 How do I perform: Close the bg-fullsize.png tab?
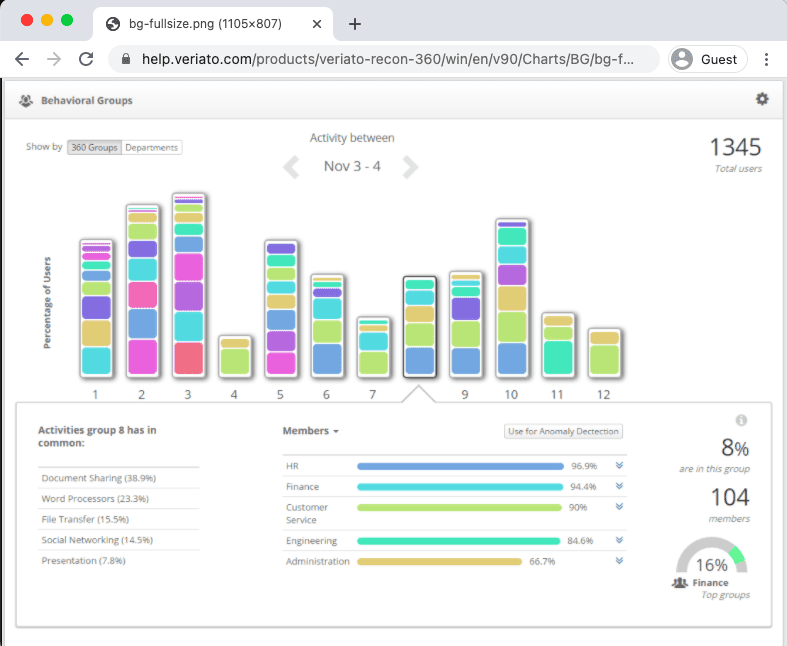coord(317,24)
